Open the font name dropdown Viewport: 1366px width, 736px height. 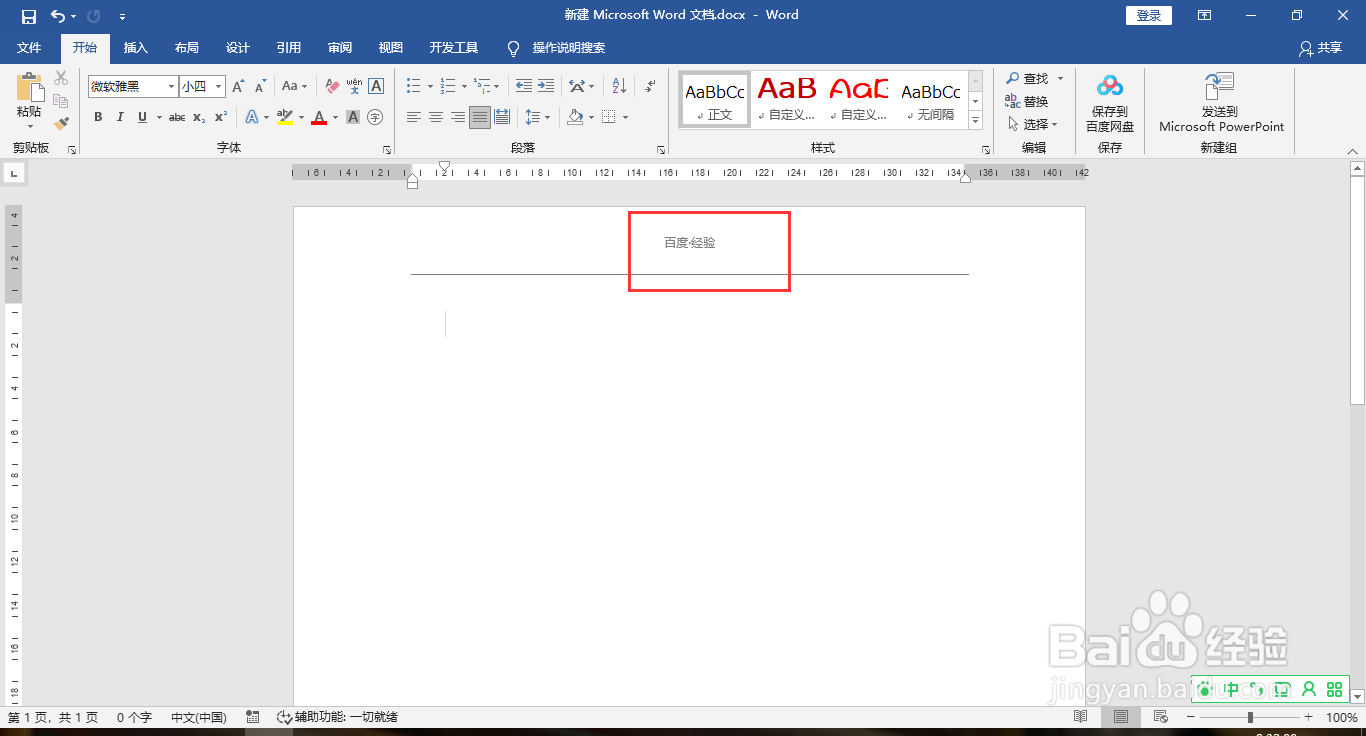(170, 87)
